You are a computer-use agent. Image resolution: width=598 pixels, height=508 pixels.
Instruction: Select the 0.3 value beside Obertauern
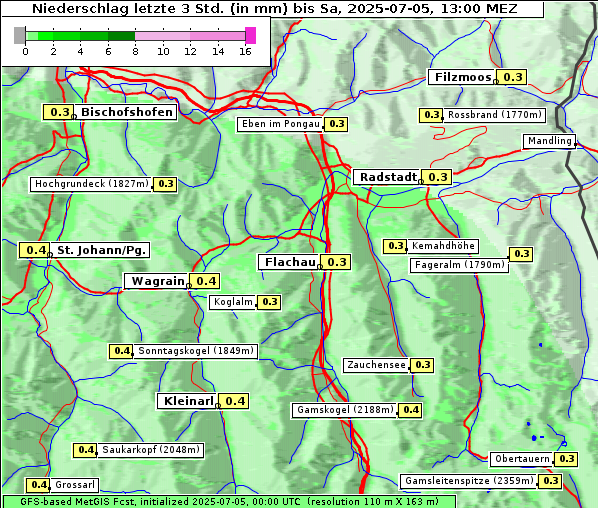pyautogui.click(x=566, y=460)
